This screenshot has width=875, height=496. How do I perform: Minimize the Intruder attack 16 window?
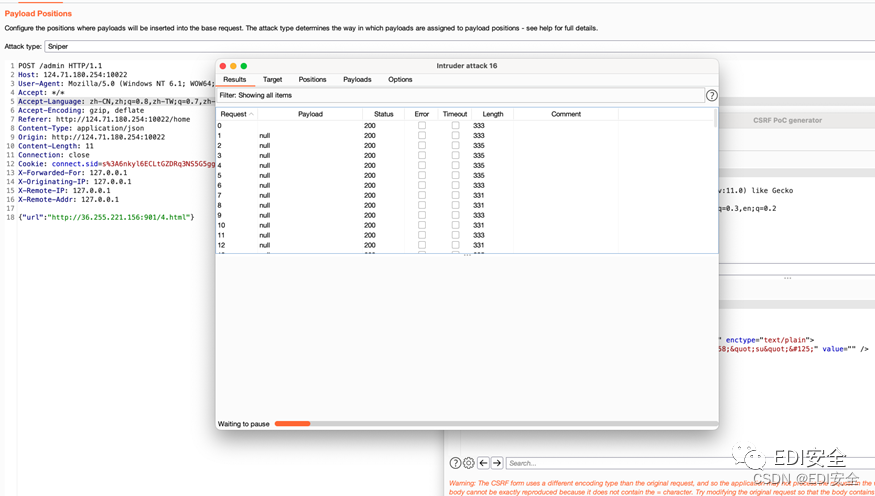click(233, 66)
